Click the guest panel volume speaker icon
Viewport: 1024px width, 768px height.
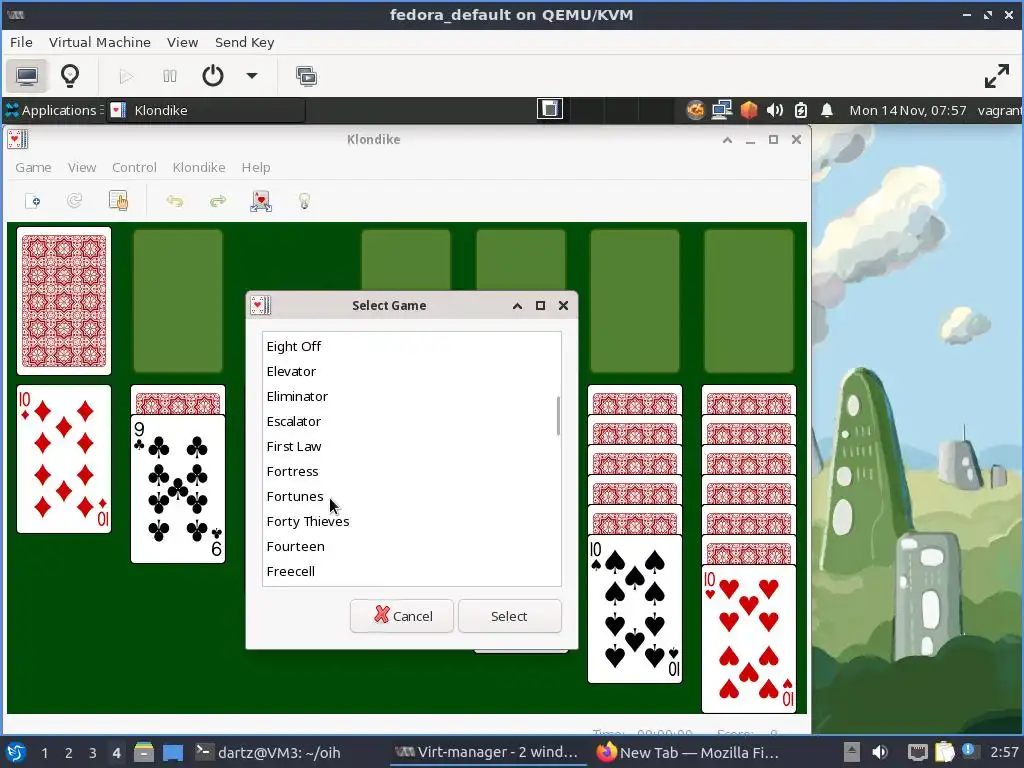click(x=775, y=110)
